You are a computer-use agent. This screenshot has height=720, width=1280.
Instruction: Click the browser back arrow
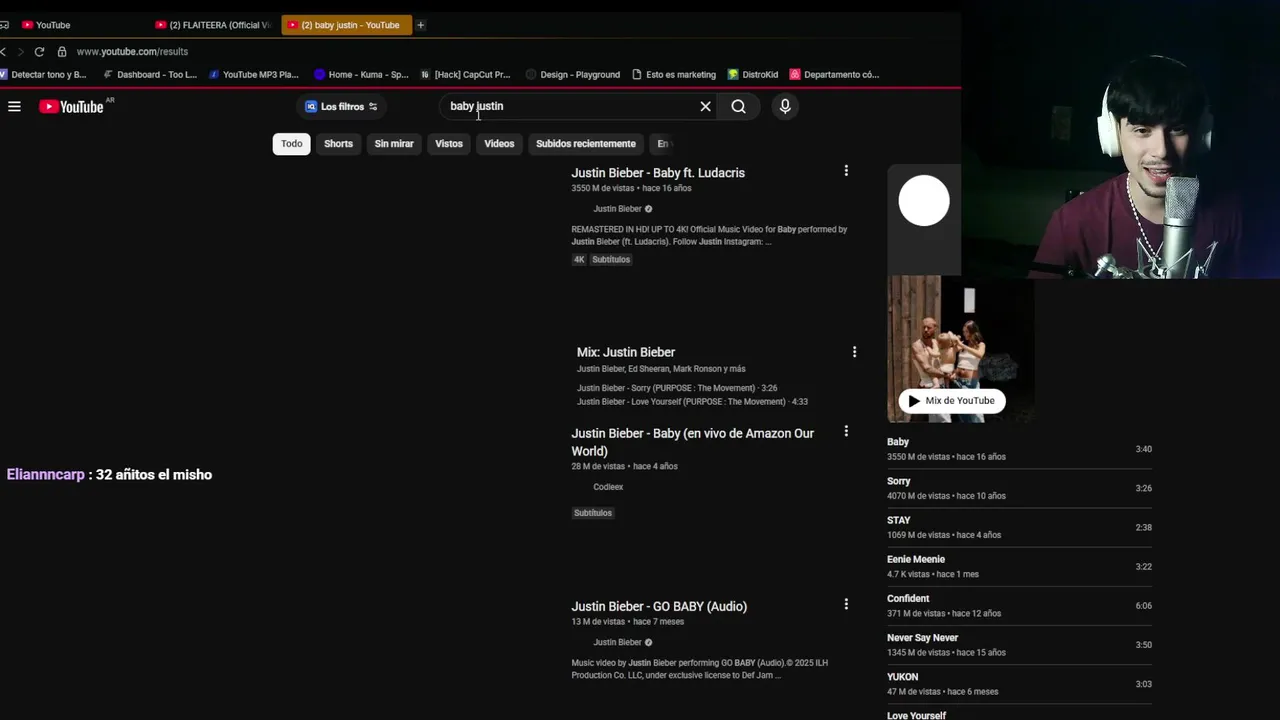pyautogui.click(x=4, y=52)
